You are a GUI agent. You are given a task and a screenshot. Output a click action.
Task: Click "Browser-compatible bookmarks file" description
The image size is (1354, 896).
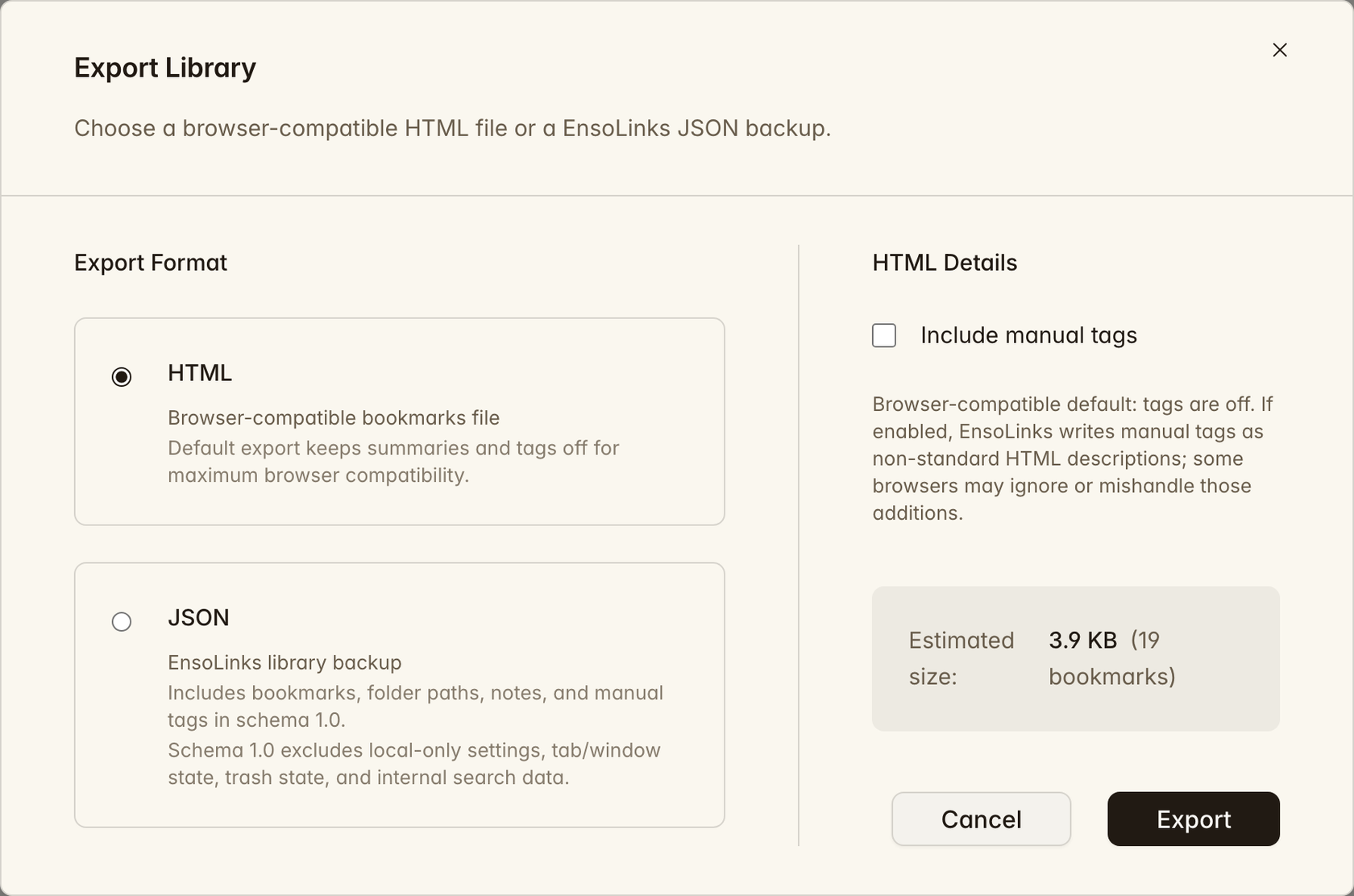tap(334, 417)
